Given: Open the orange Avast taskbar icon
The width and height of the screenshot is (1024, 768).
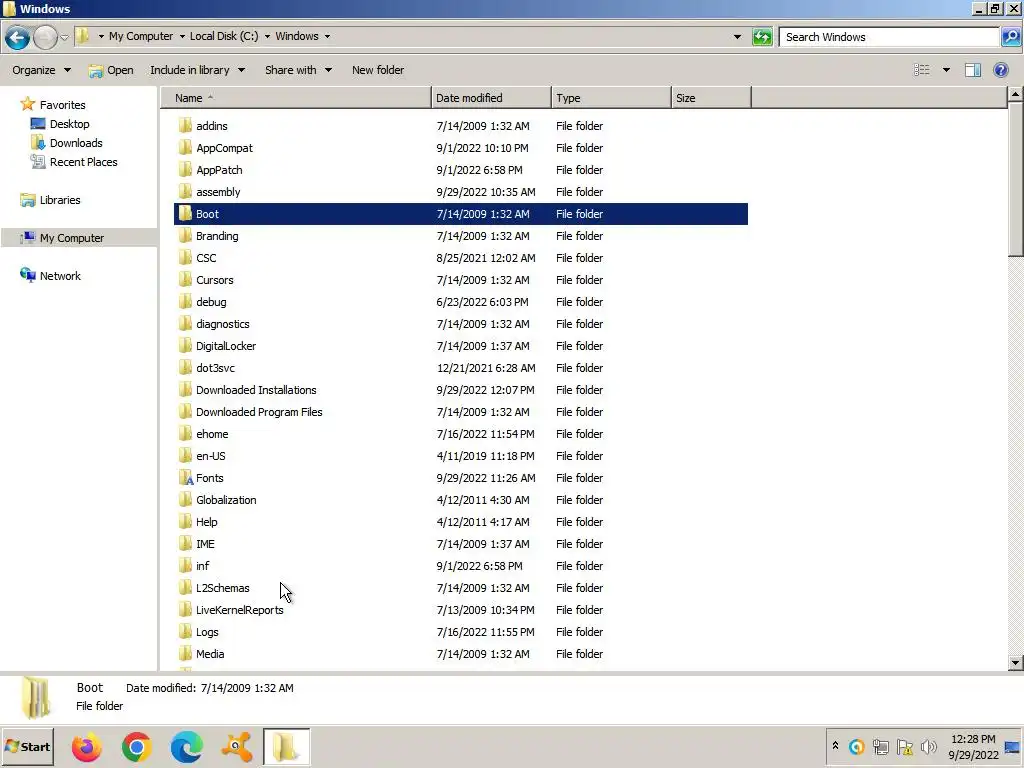Looking at the screenshot, I should coord(236,746).
